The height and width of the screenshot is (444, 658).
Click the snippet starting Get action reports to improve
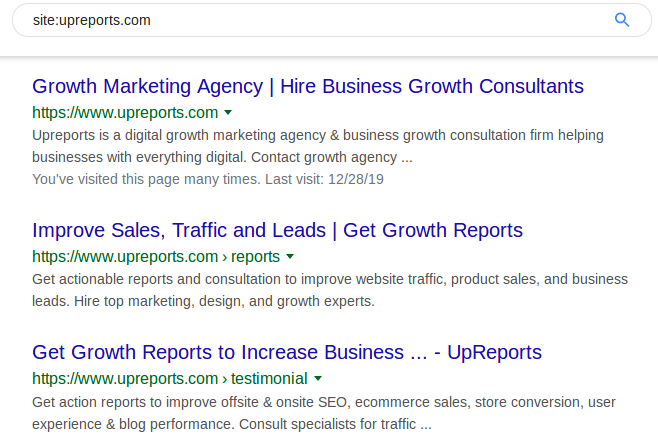pos(324,413)
